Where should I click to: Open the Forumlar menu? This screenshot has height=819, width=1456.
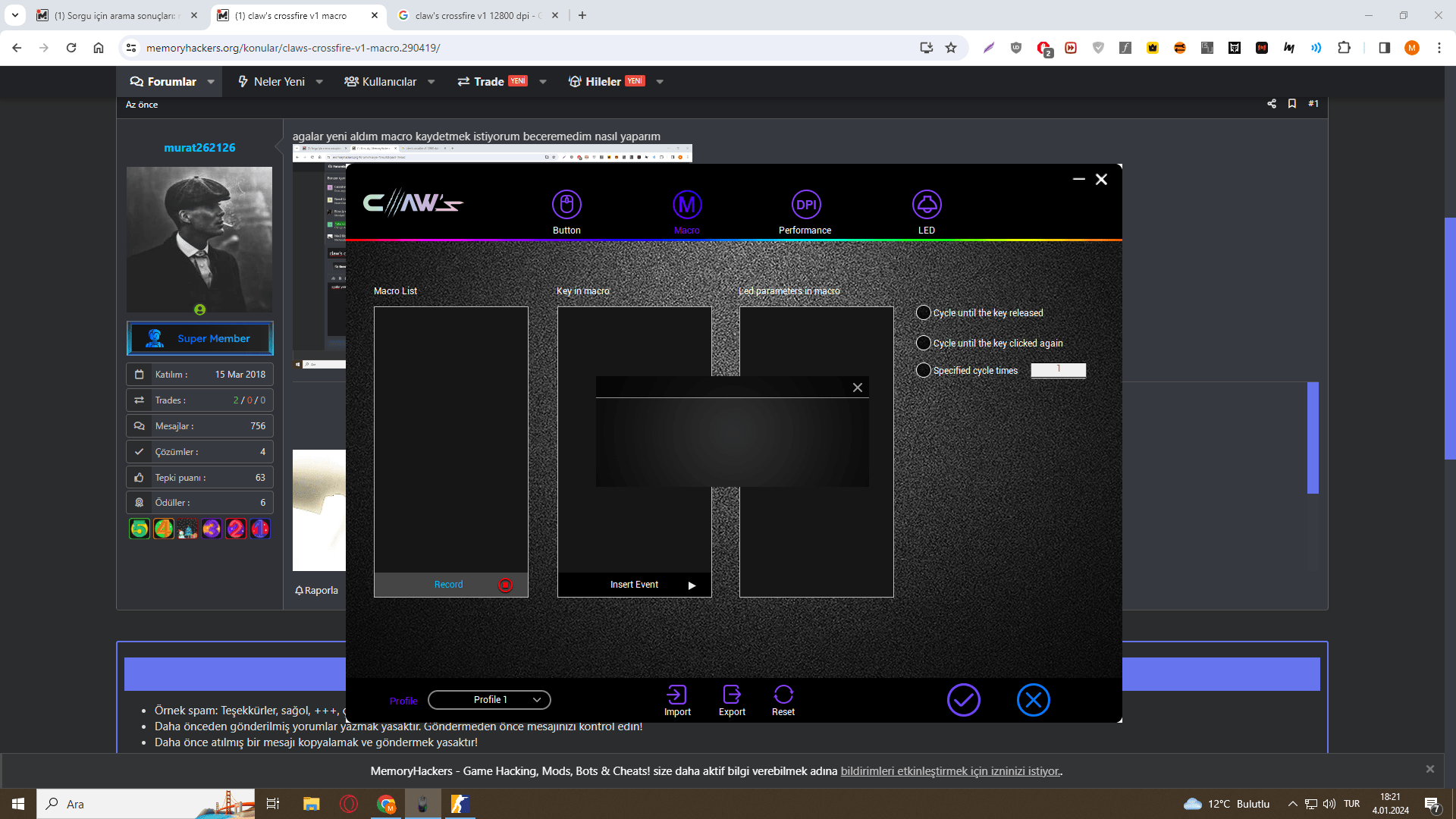(x=163, y=81)
